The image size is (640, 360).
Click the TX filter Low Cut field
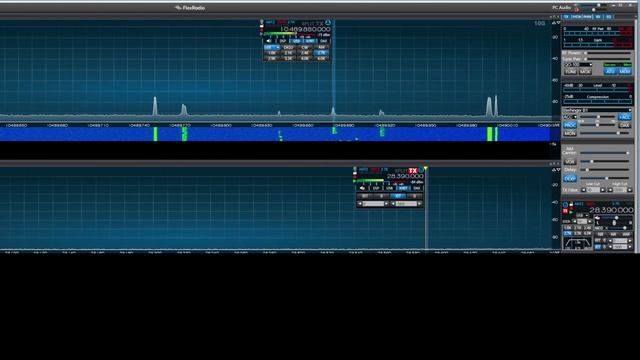pos(593,190)
